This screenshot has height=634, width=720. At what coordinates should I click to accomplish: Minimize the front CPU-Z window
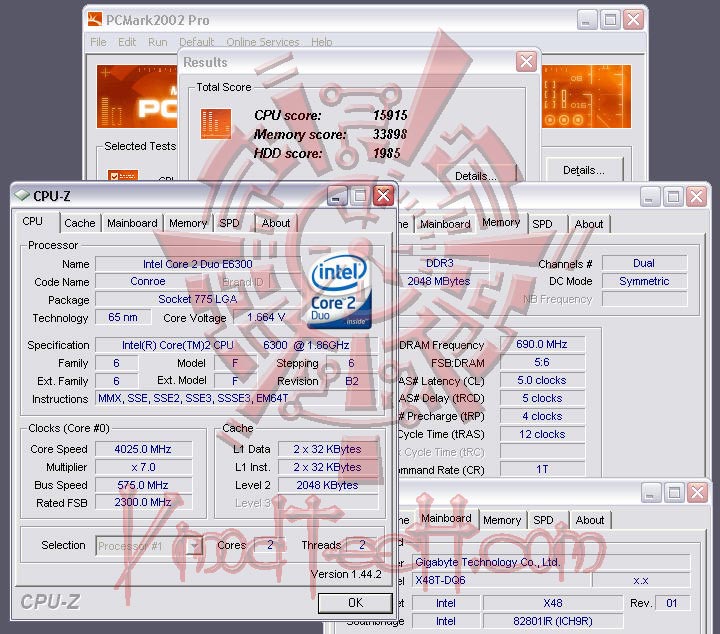pos(337,196)
